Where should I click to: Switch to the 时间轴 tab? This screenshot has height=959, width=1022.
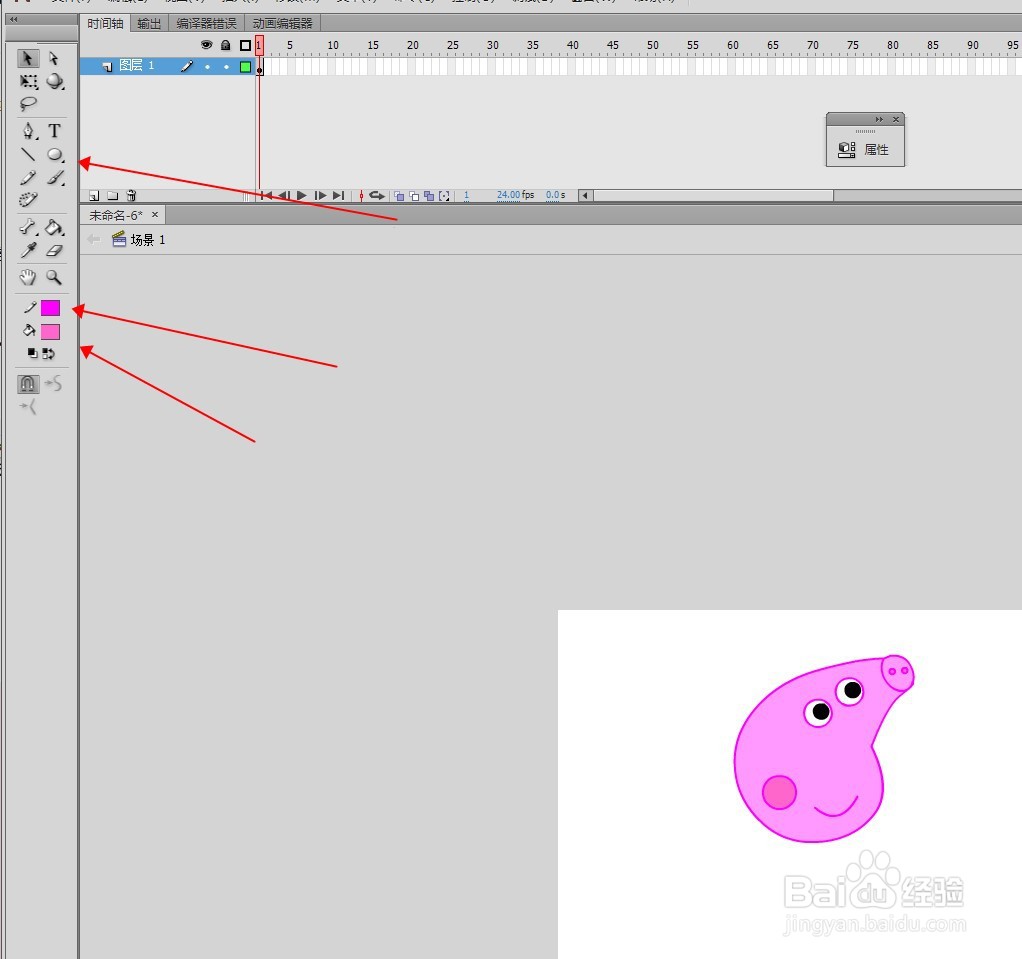click(x=105, y=23)
